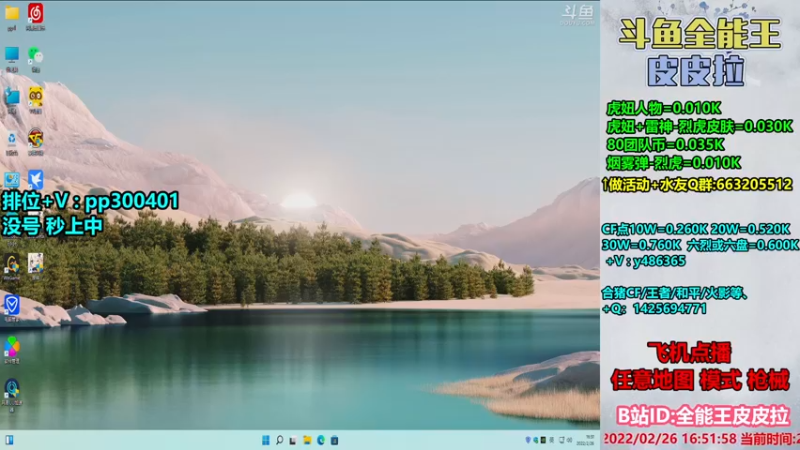
Task: Click the line "80团队币=0.035K"
Action: pyautogui.click(x=665, y=145)
